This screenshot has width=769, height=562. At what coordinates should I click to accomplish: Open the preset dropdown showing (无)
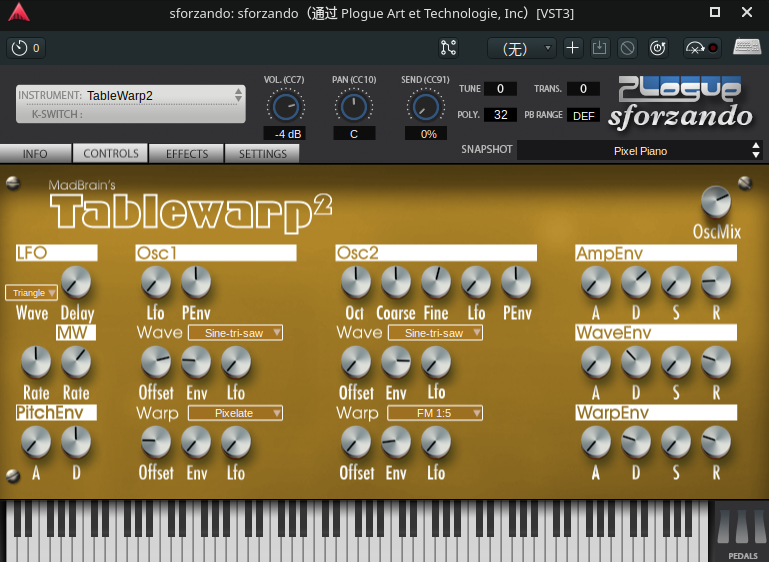[522, 48]
